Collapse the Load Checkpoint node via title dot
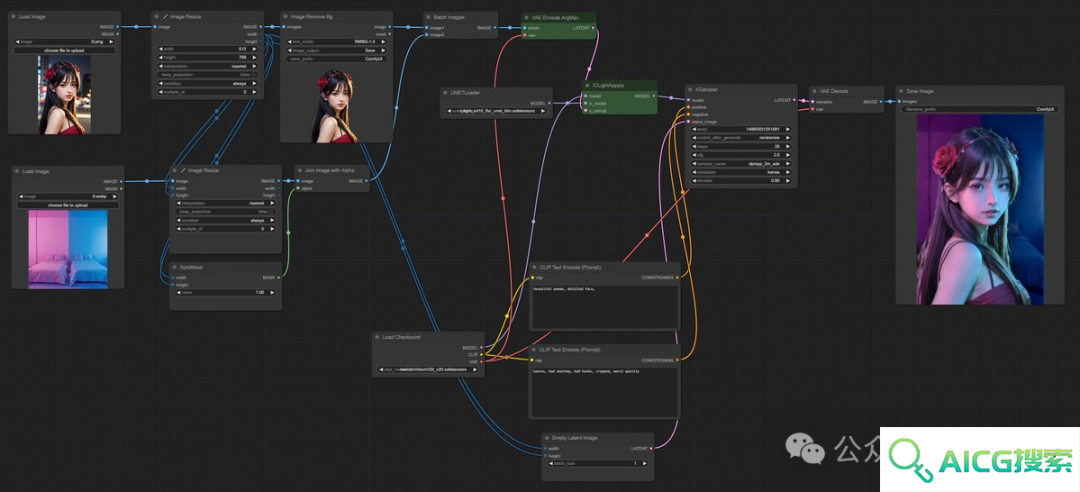 point(377,337)
